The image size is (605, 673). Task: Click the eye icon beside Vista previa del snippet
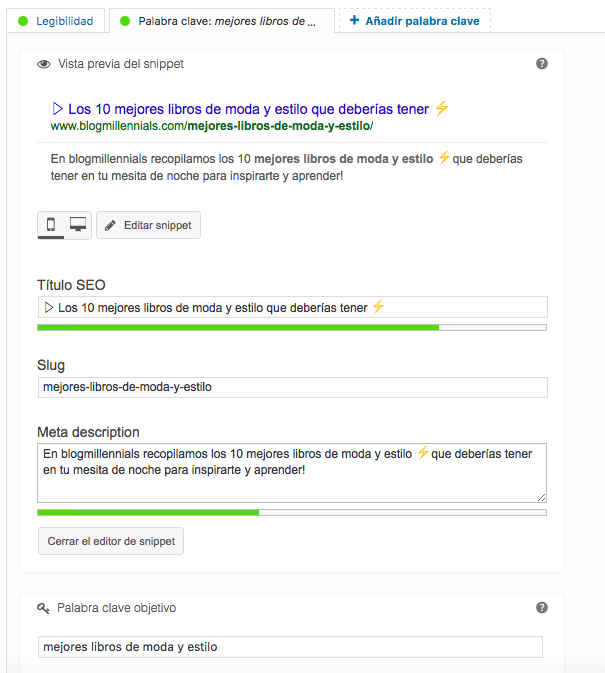pyautogui.click(x=44, y=64)
